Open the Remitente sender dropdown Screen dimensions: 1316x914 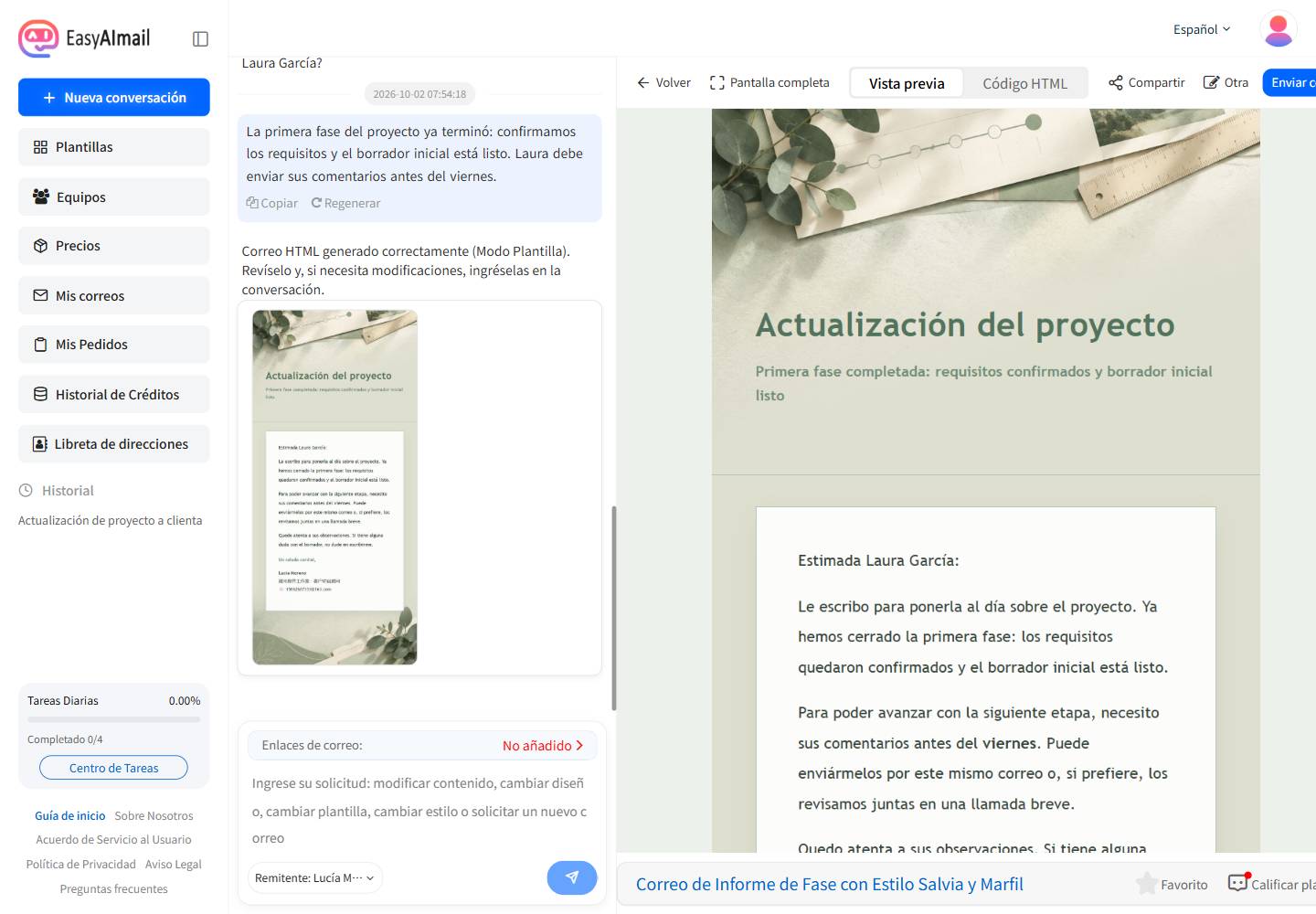click(315, 877)
